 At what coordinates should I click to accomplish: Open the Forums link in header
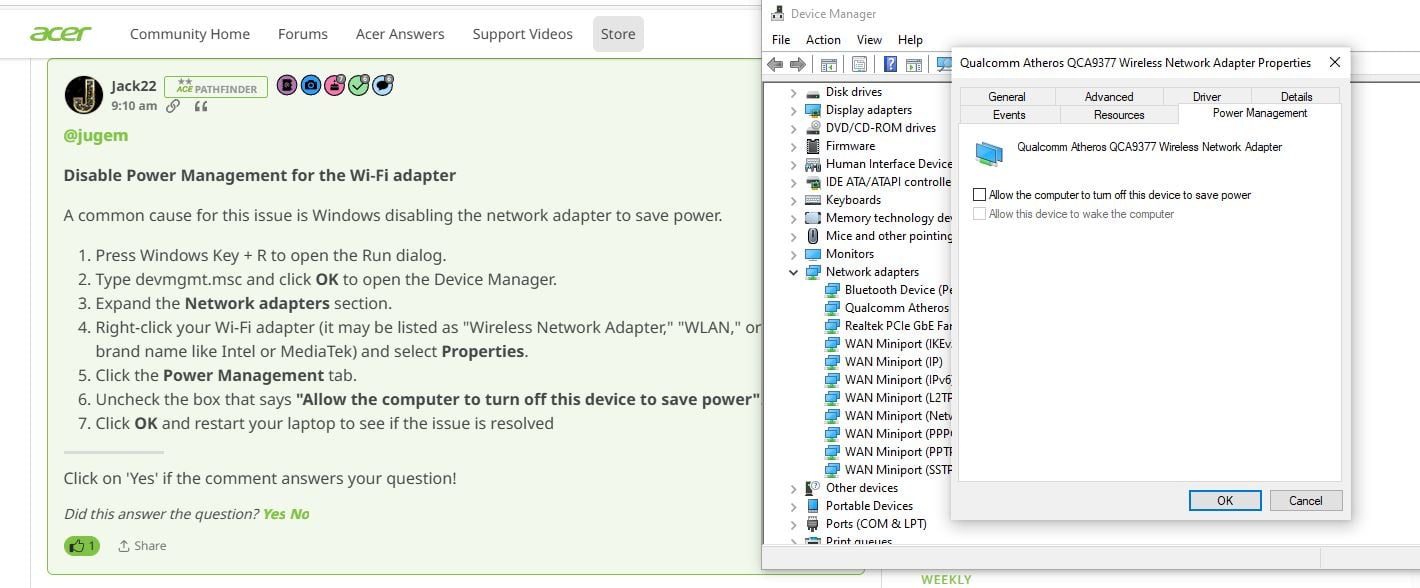click(303, 34)
